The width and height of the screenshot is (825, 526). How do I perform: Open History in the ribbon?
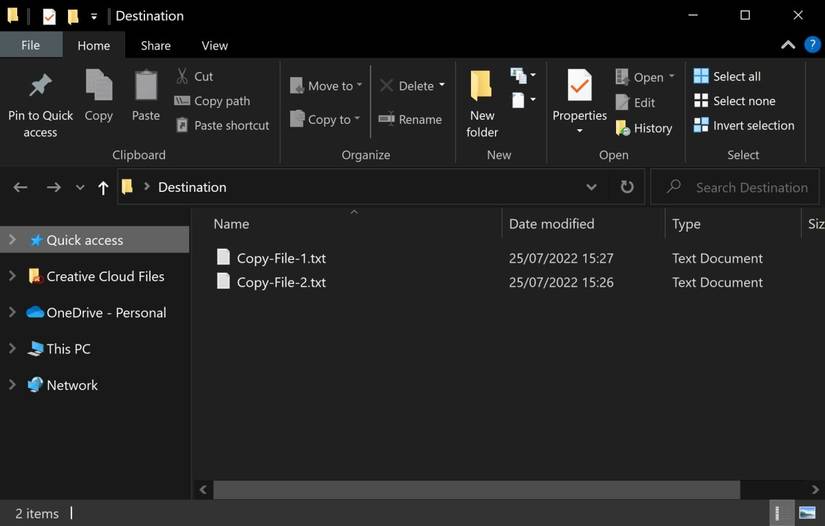pos(644,128)
